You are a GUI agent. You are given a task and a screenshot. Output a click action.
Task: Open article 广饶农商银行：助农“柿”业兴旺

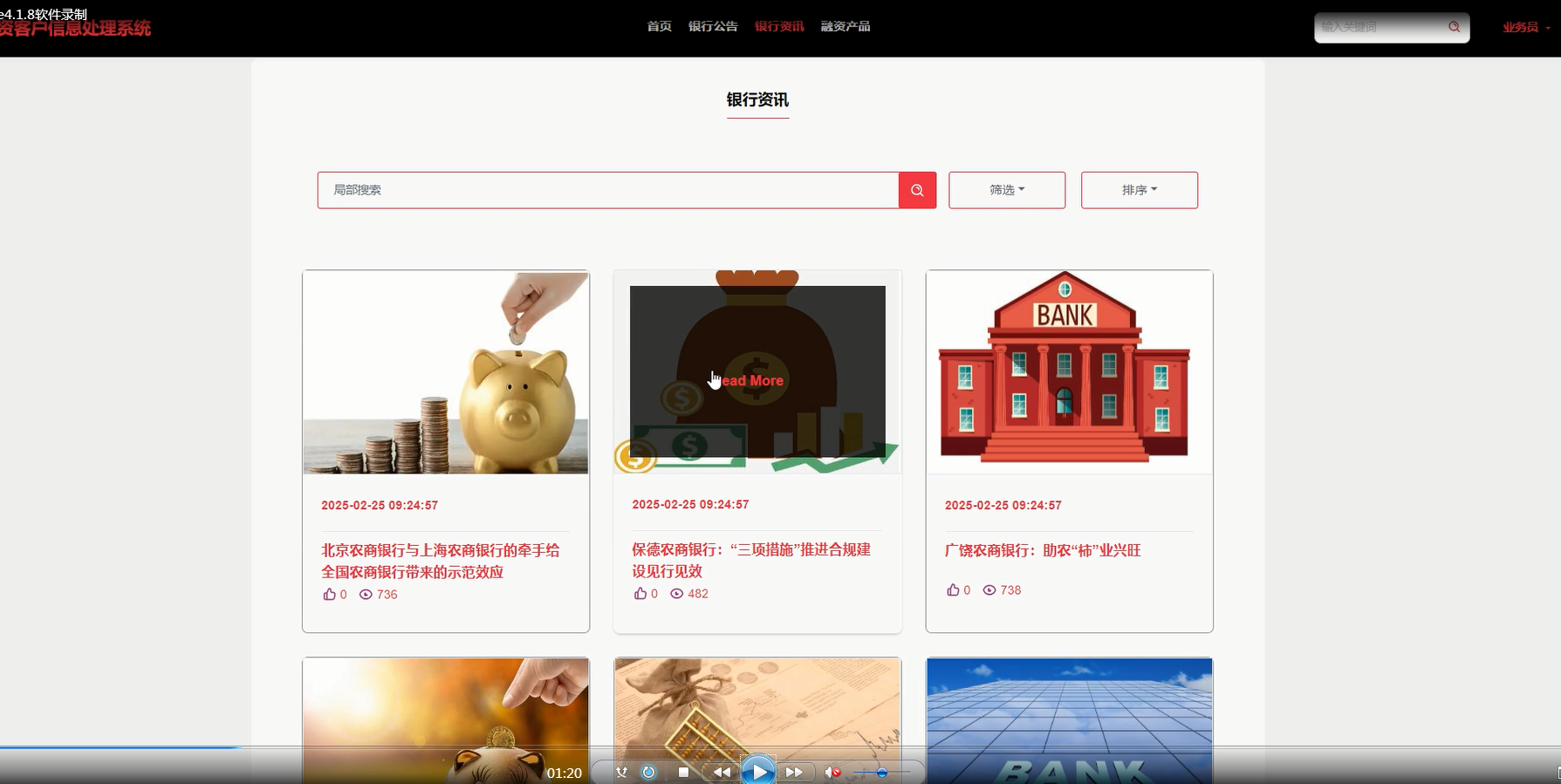(x=1043, y=550)
